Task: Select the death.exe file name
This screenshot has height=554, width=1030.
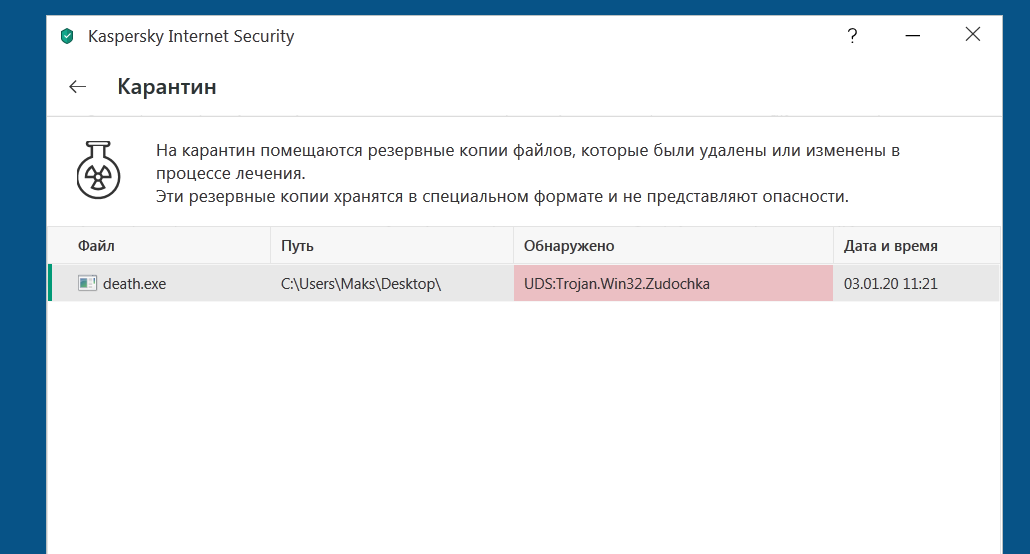Action: 134,284
